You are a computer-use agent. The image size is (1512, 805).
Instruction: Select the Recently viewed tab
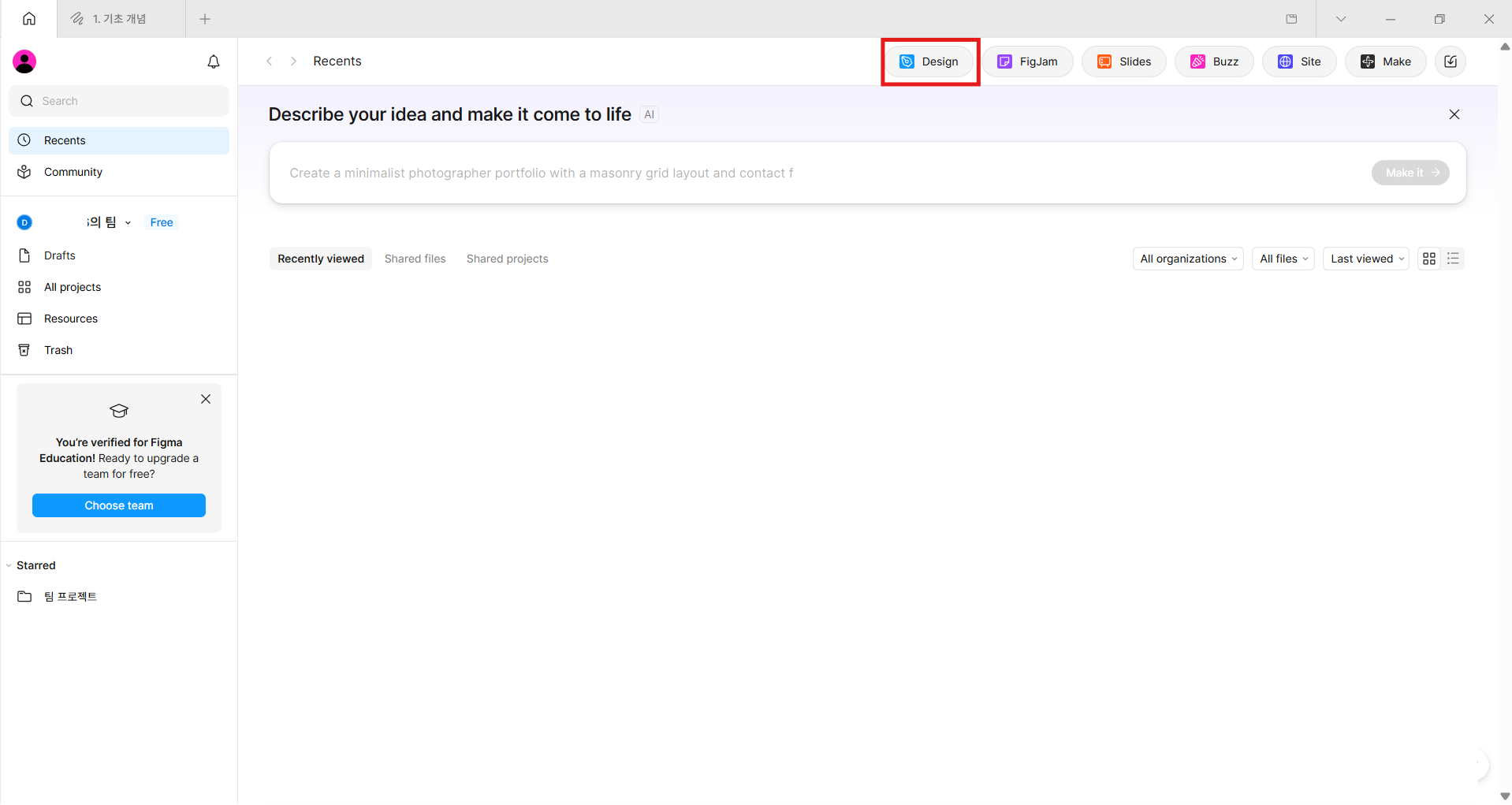[x=321, y=259]
